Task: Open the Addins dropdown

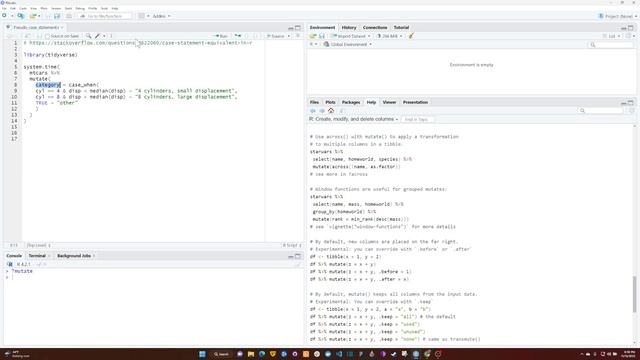Action: tap(161, 16)
